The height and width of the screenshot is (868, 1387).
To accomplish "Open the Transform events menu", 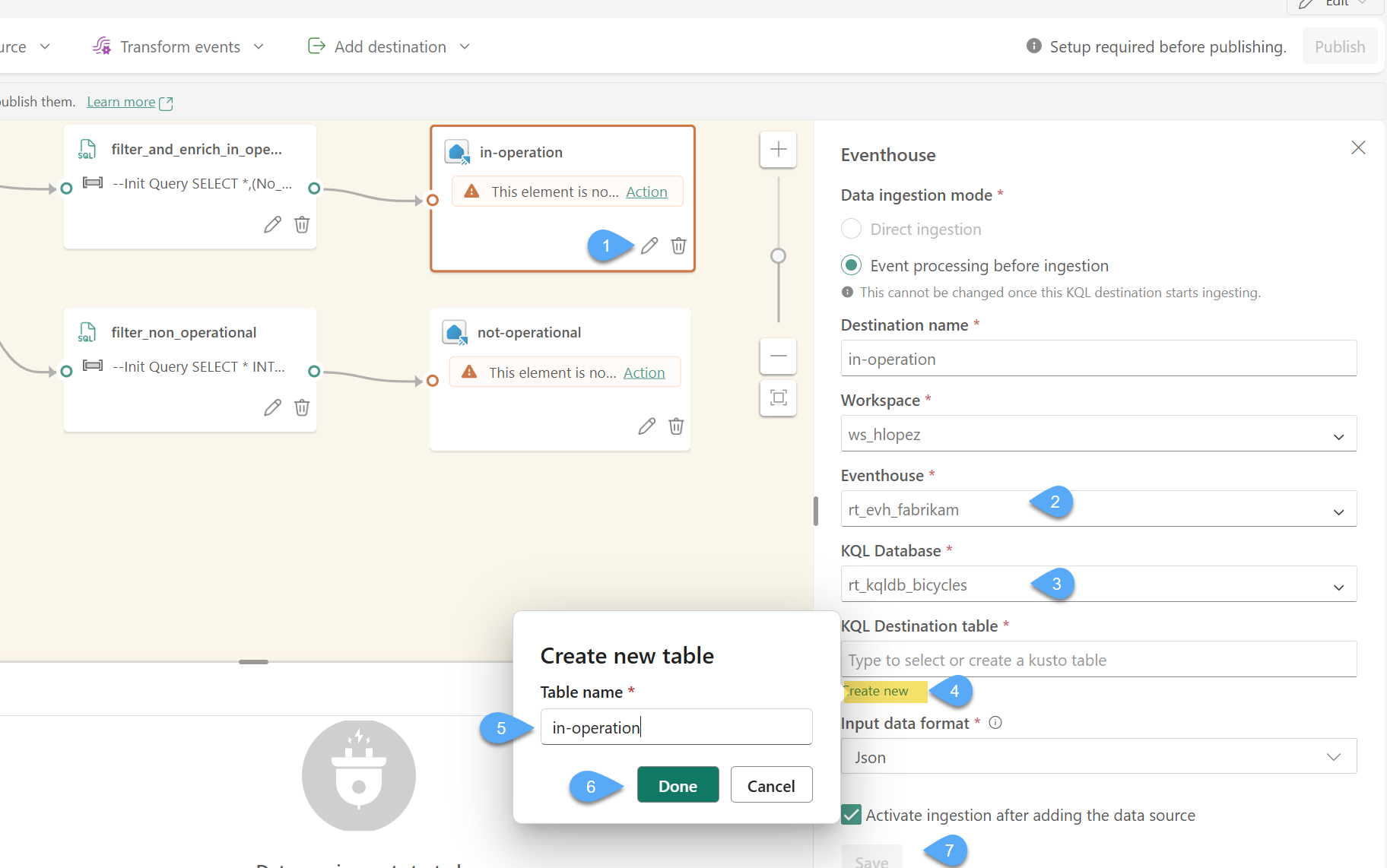I will (x=179, y=47).
